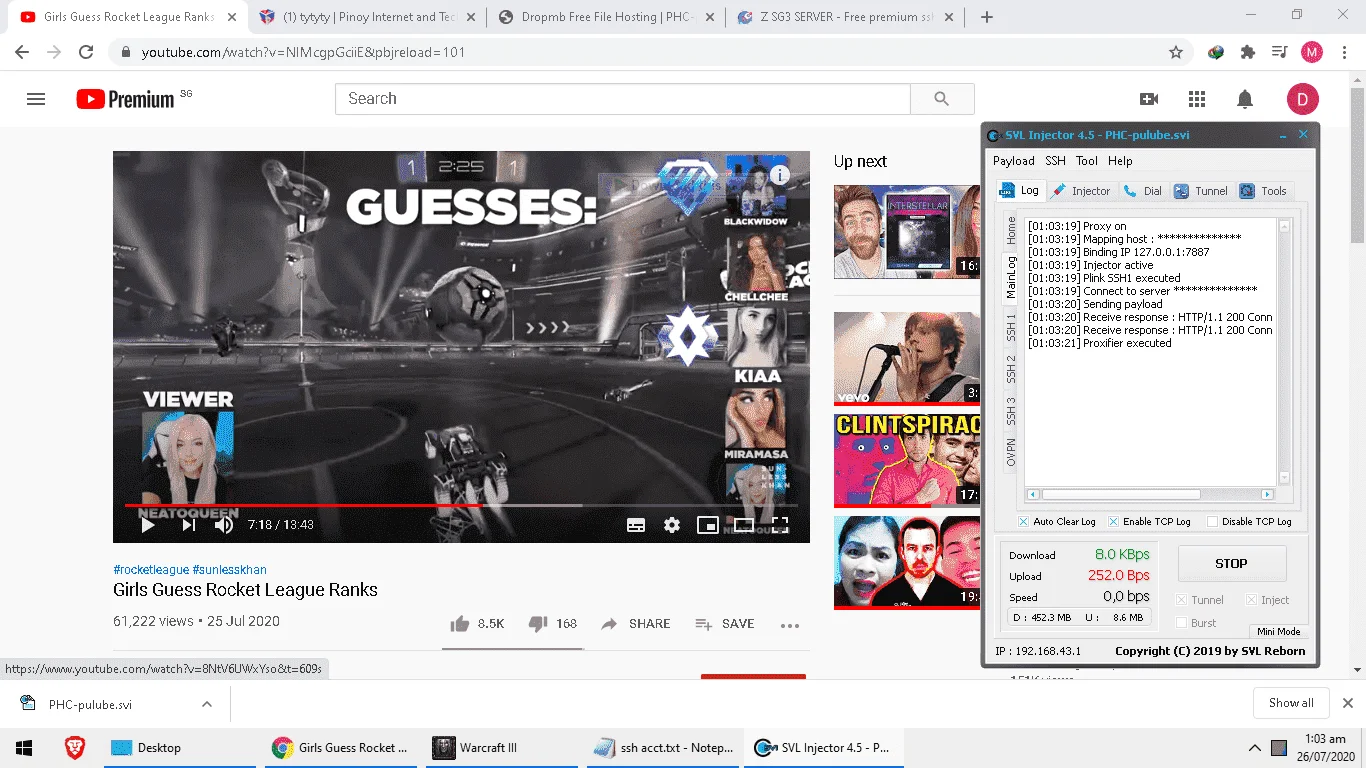Open the YouTube apps grid
This screenshot has width=1366, height=768.
pos(1197,99)
